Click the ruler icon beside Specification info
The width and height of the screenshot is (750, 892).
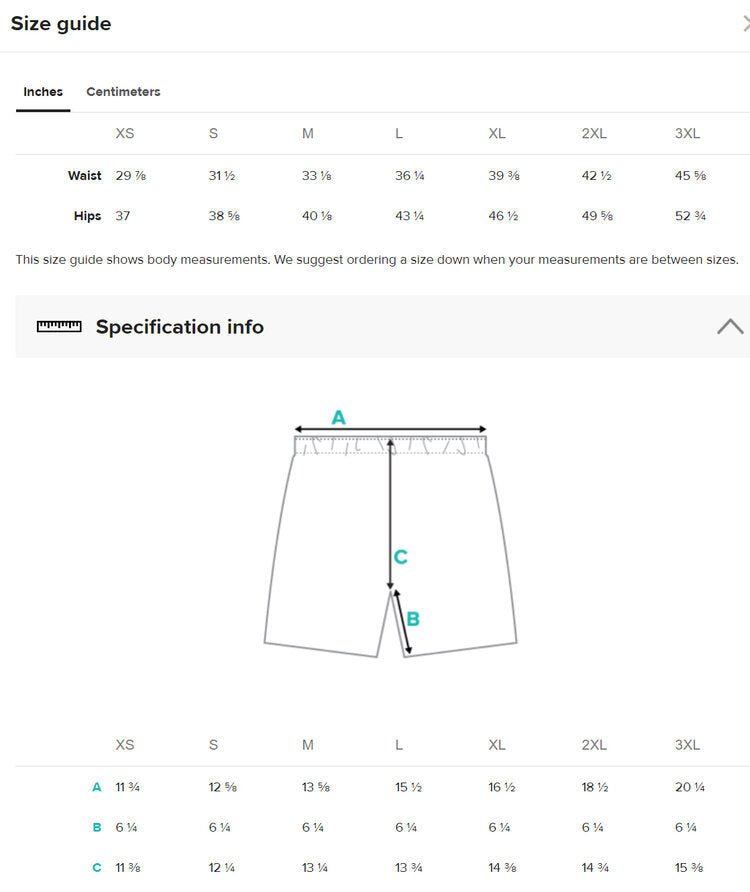click(59, 326)
